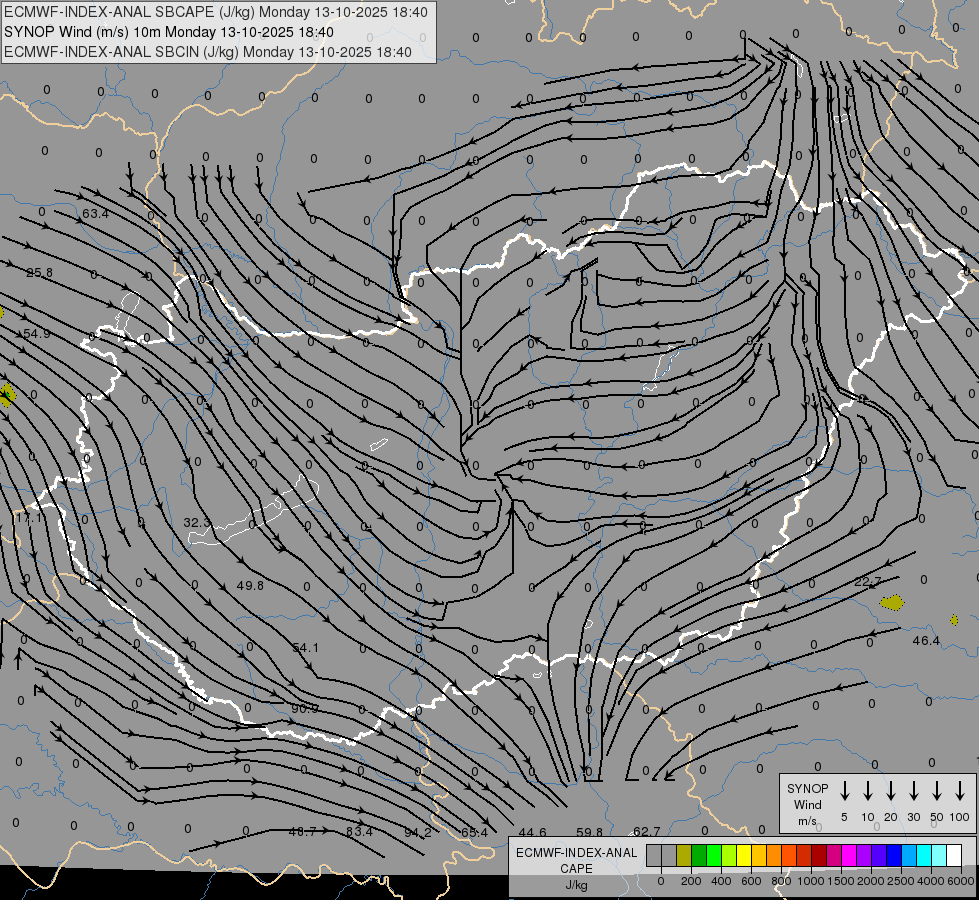The image size is (979, 900).
Task: Click the 5 m/s wind arrow in legend
Action: 844,790
